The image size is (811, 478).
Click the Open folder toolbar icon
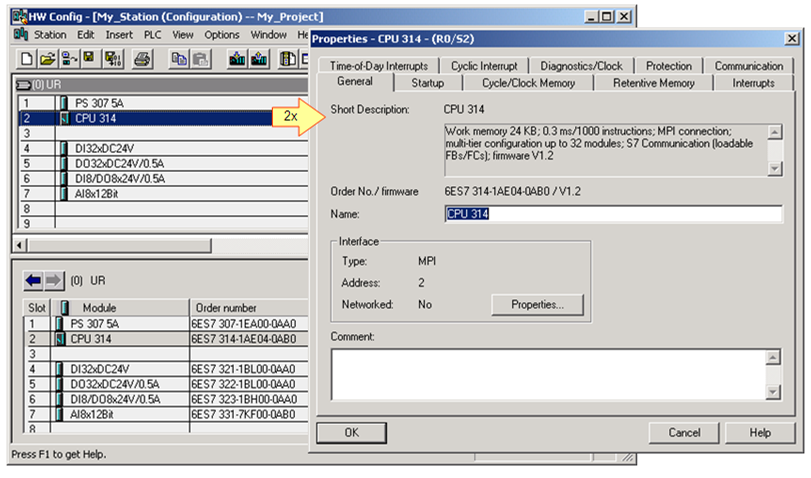47,59
